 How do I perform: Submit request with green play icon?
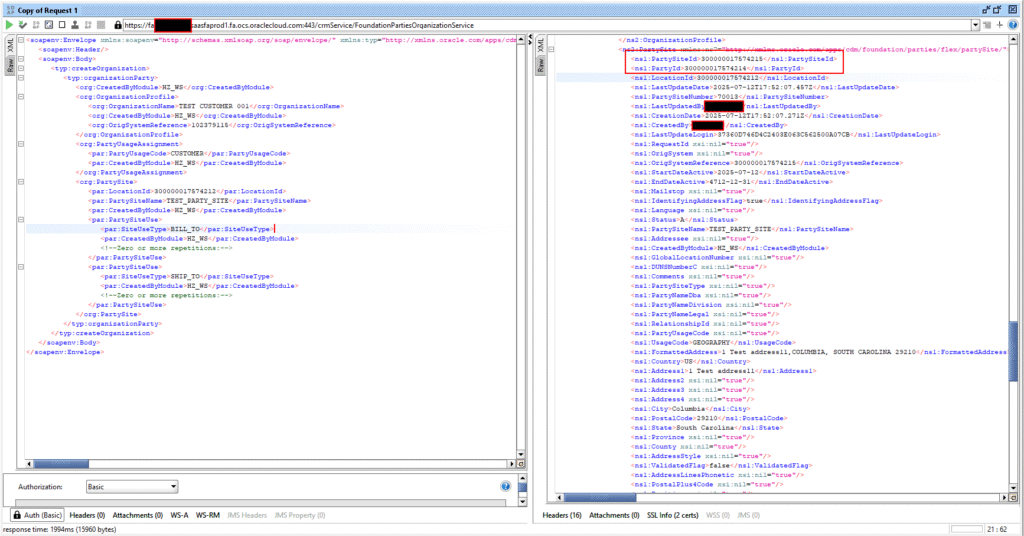(x=9, y=25)
